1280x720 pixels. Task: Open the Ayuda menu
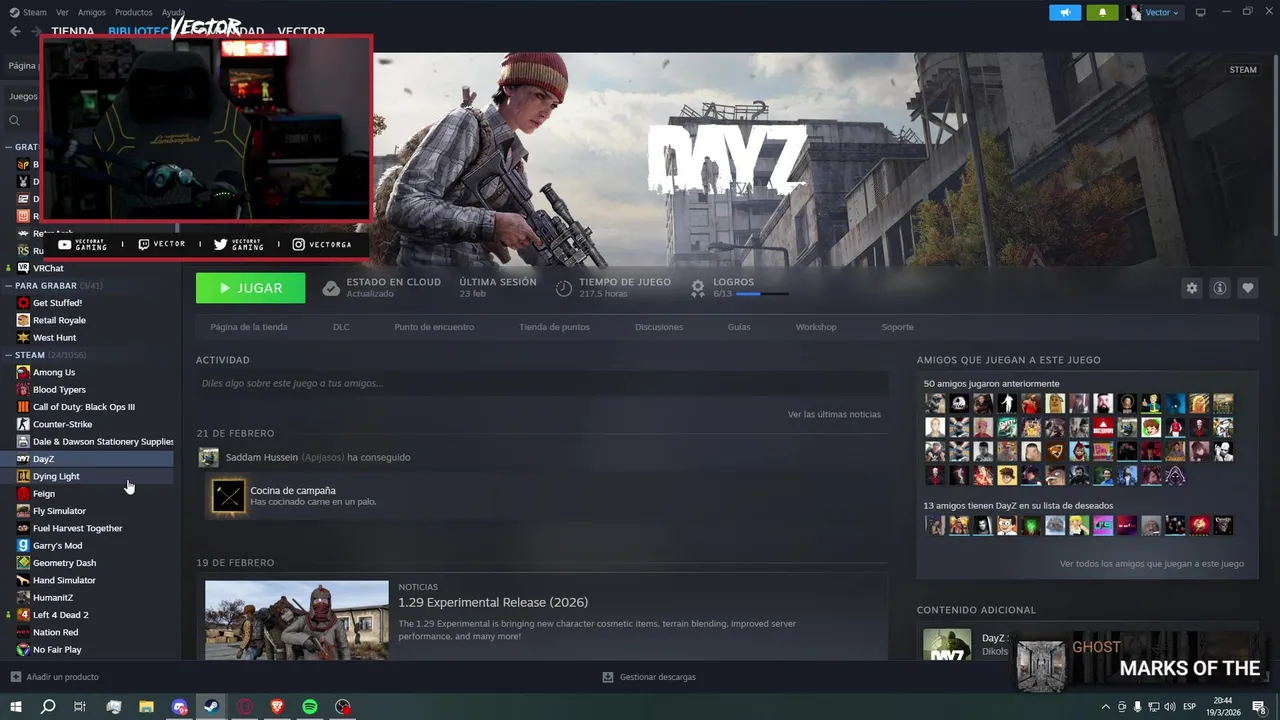pyautogui.click(x=173, y=13)
